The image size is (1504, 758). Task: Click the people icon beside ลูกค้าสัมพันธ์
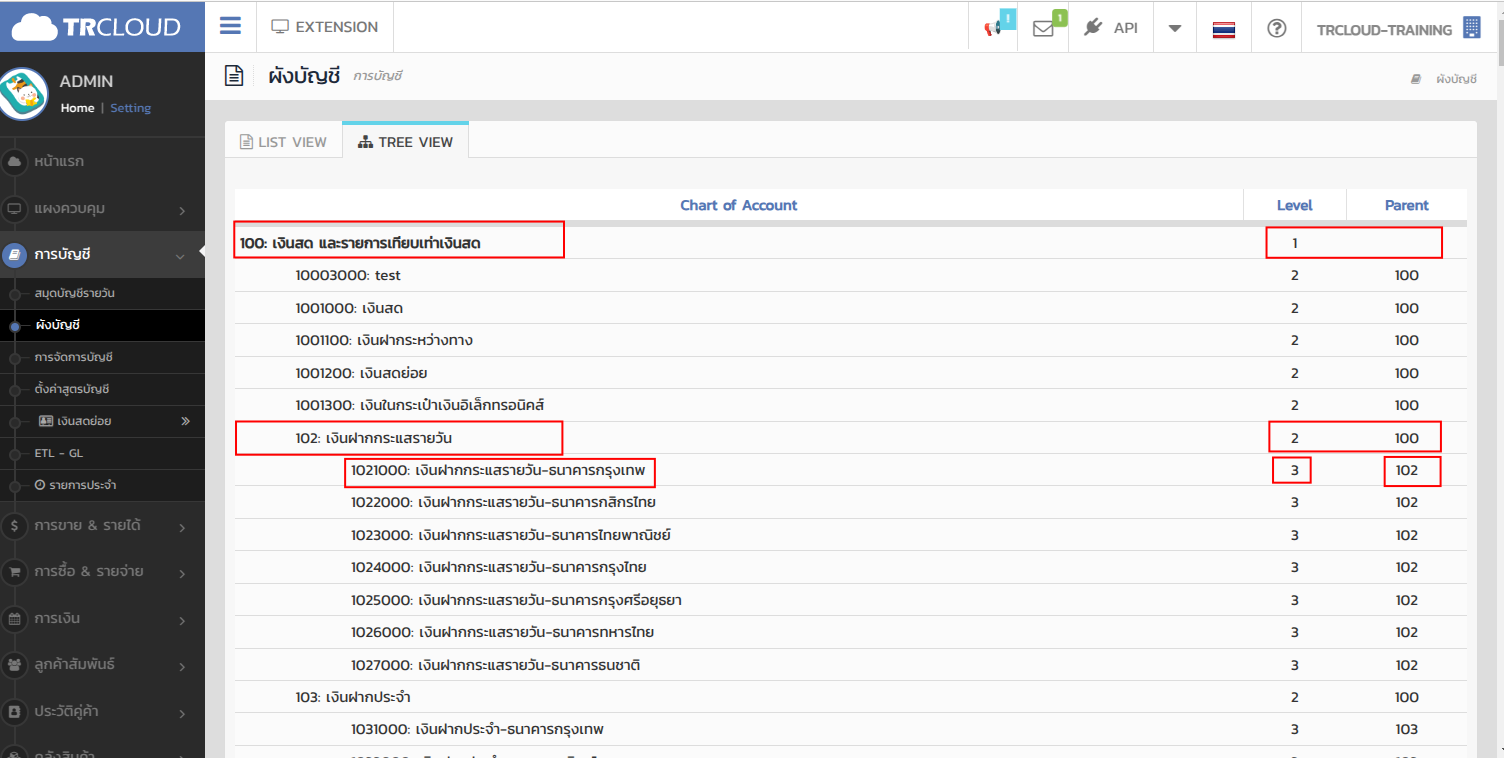14,665
